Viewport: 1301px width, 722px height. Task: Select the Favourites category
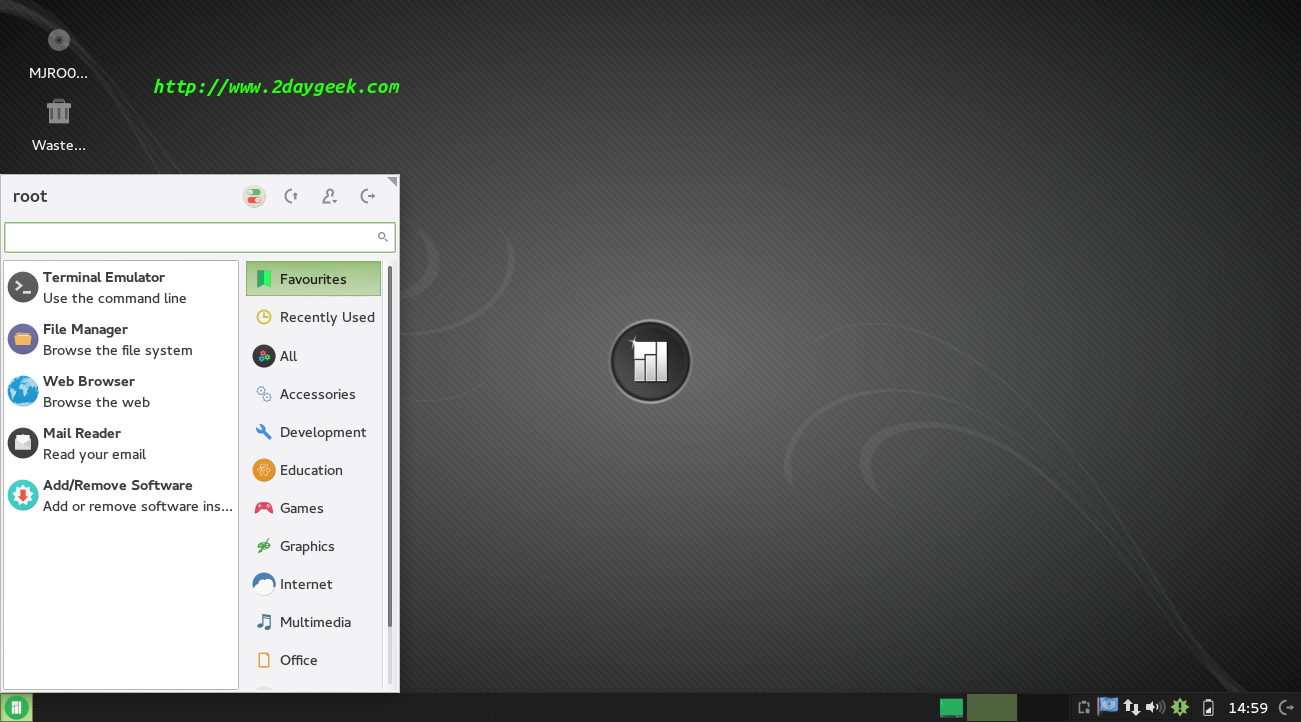(x=313, y=279)
